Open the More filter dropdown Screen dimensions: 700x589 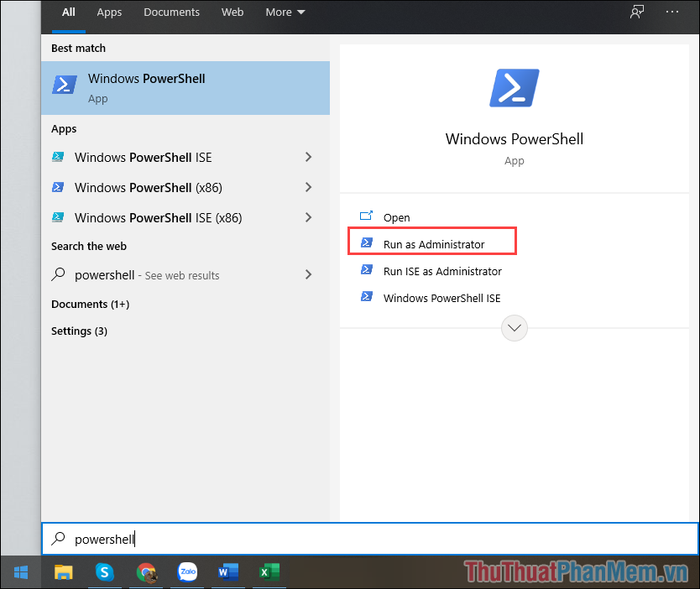point(285,13)
